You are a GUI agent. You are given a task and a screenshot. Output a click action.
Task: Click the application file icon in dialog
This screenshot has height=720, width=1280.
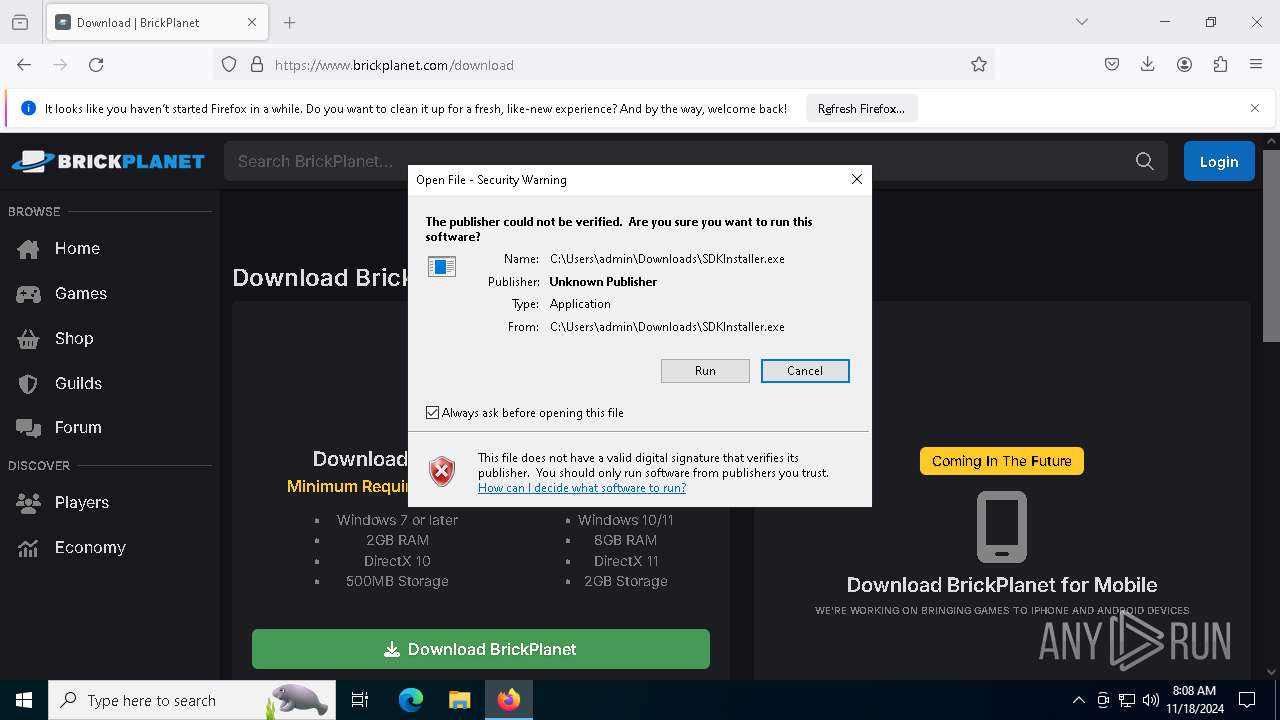pyautogui.click(x=442, y=267)
